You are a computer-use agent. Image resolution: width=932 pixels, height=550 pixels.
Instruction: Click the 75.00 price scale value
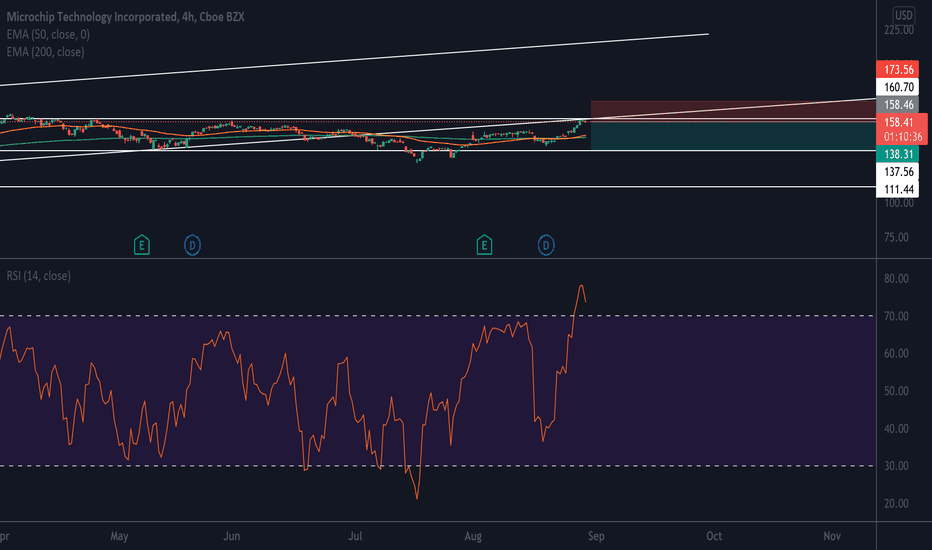click(x=896, y=237)
